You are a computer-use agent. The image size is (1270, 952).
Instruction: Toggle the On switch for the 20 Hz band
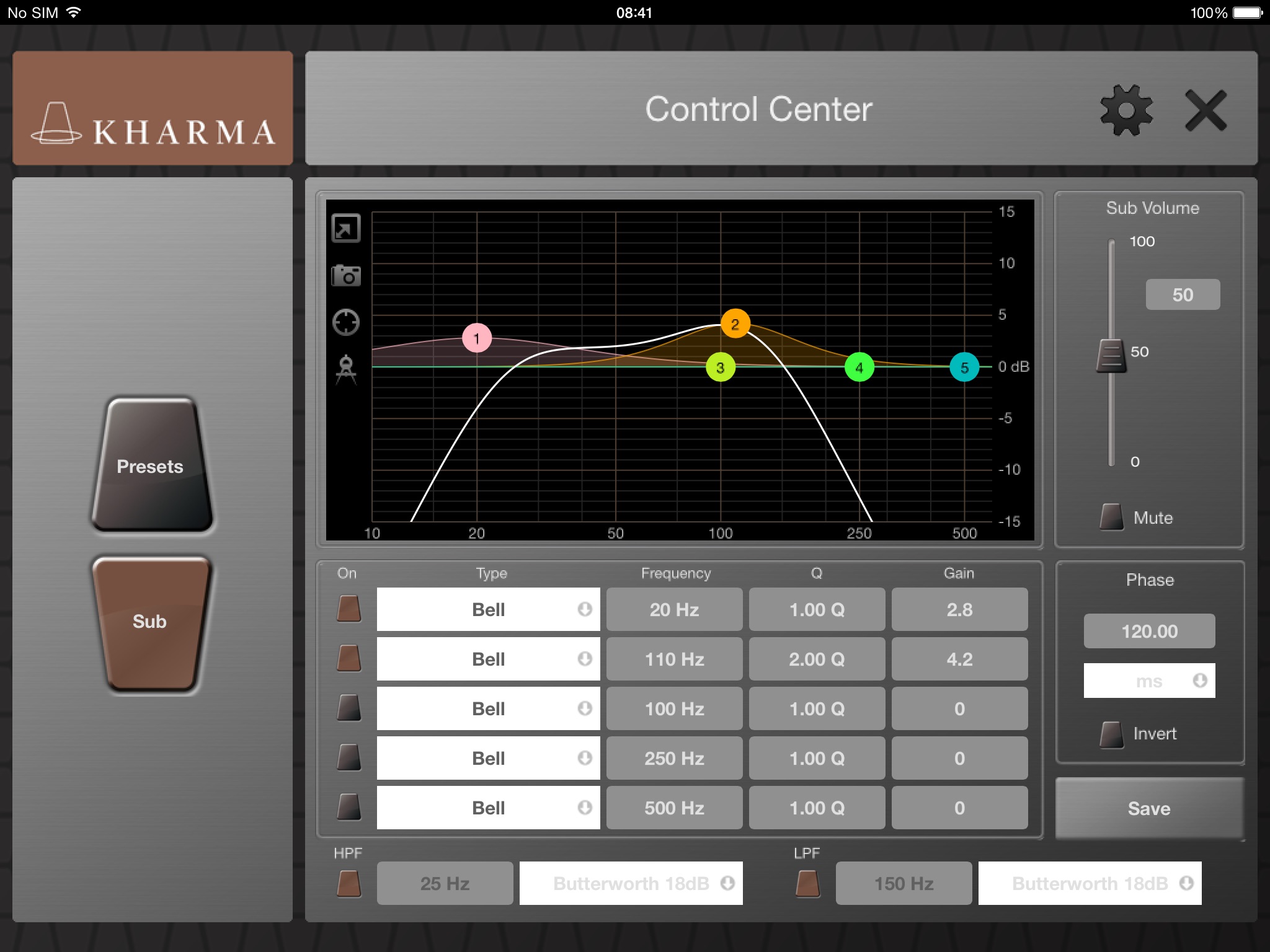tap(349, 609)
